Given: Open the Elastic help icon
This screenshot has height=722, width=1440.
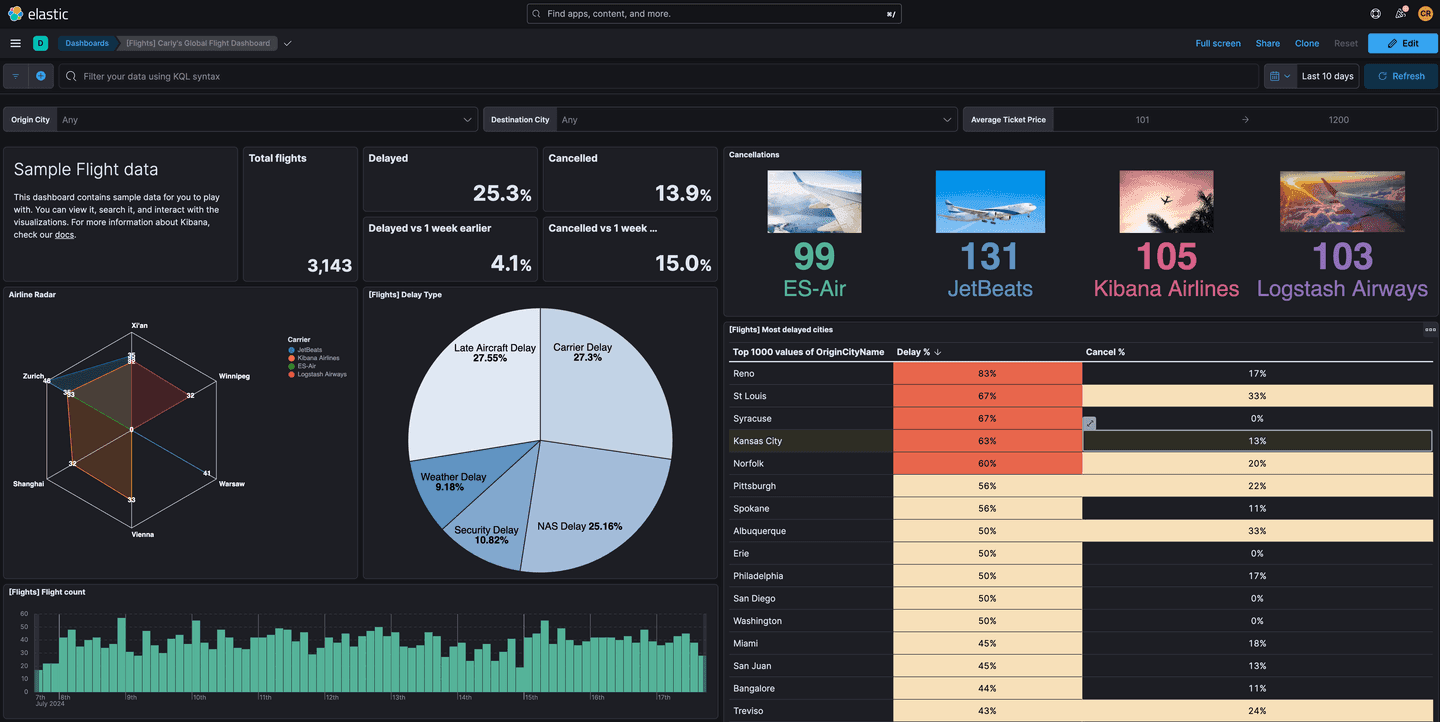Looking at the screenshot, I should click(x=1375, y=13).
